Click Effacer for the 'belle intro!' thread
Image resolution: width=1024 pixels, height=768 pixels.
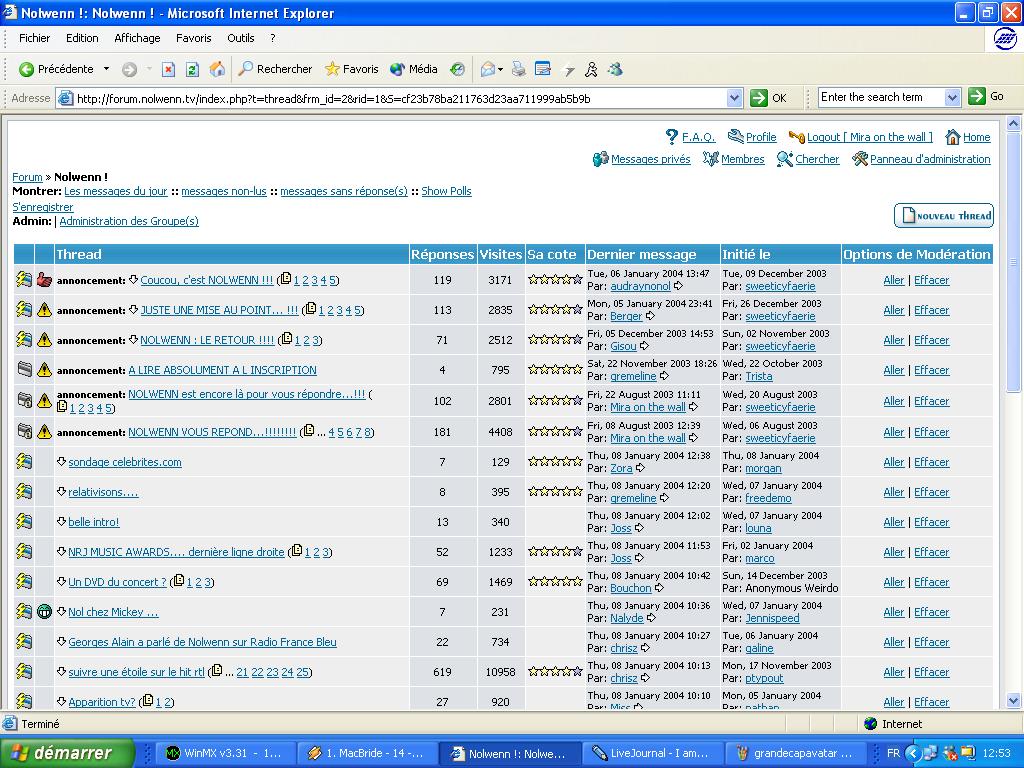tap(931, 522)
